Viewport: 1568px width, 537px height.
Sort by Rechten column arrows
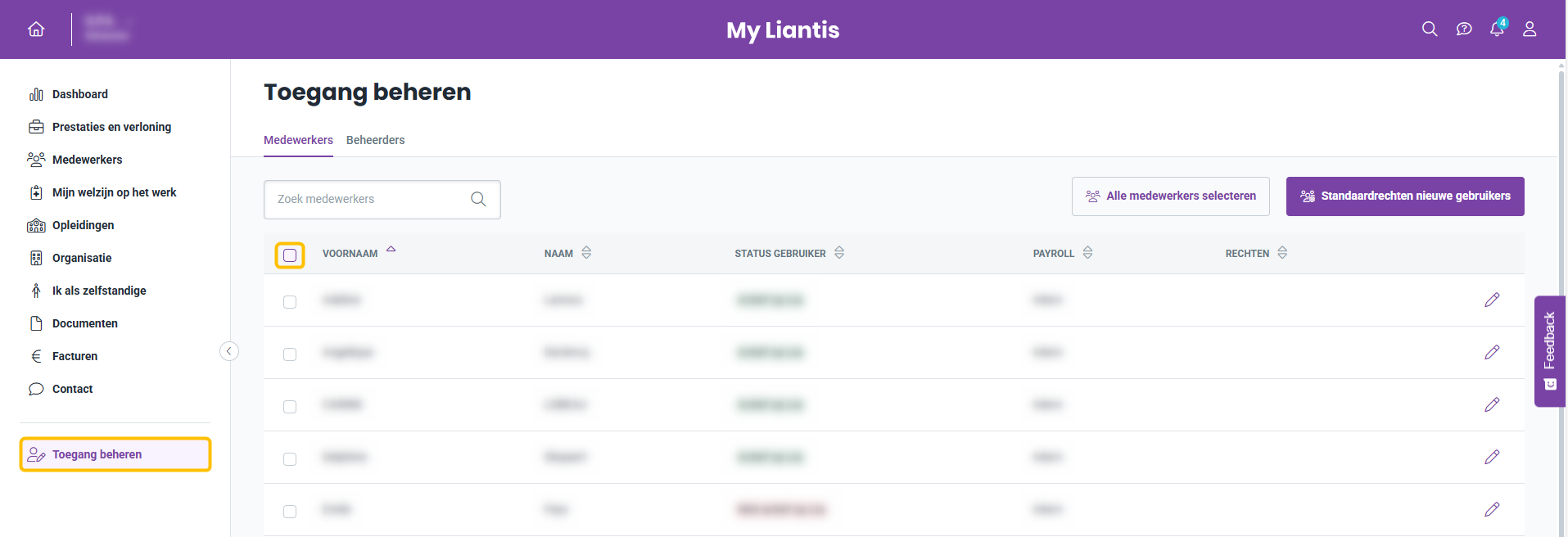point(1282,253)
